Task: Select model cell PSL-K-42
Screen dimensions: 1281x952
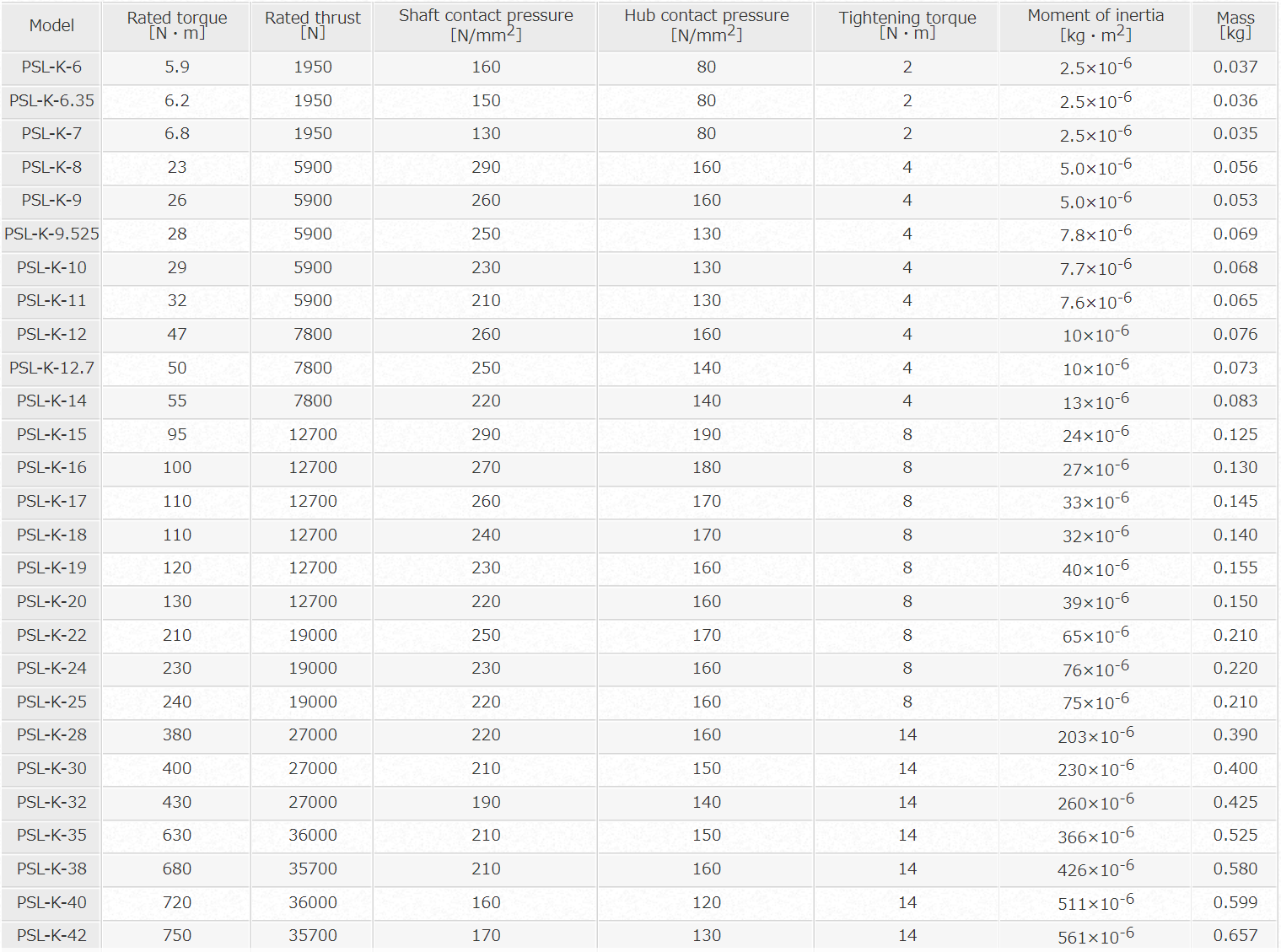Action: 51,936
